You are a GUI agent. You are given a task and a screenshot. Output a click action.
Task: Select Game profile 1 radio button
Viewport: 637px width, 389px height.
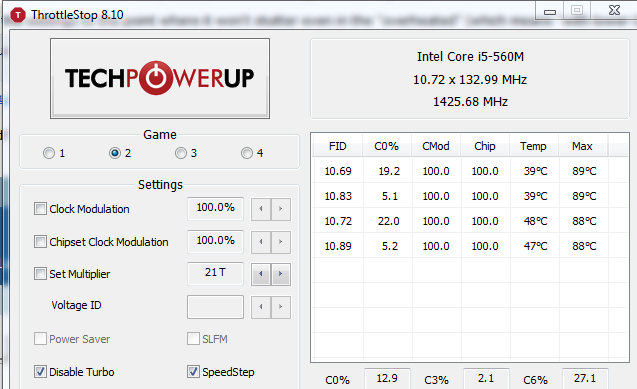[x=49, y=153]
